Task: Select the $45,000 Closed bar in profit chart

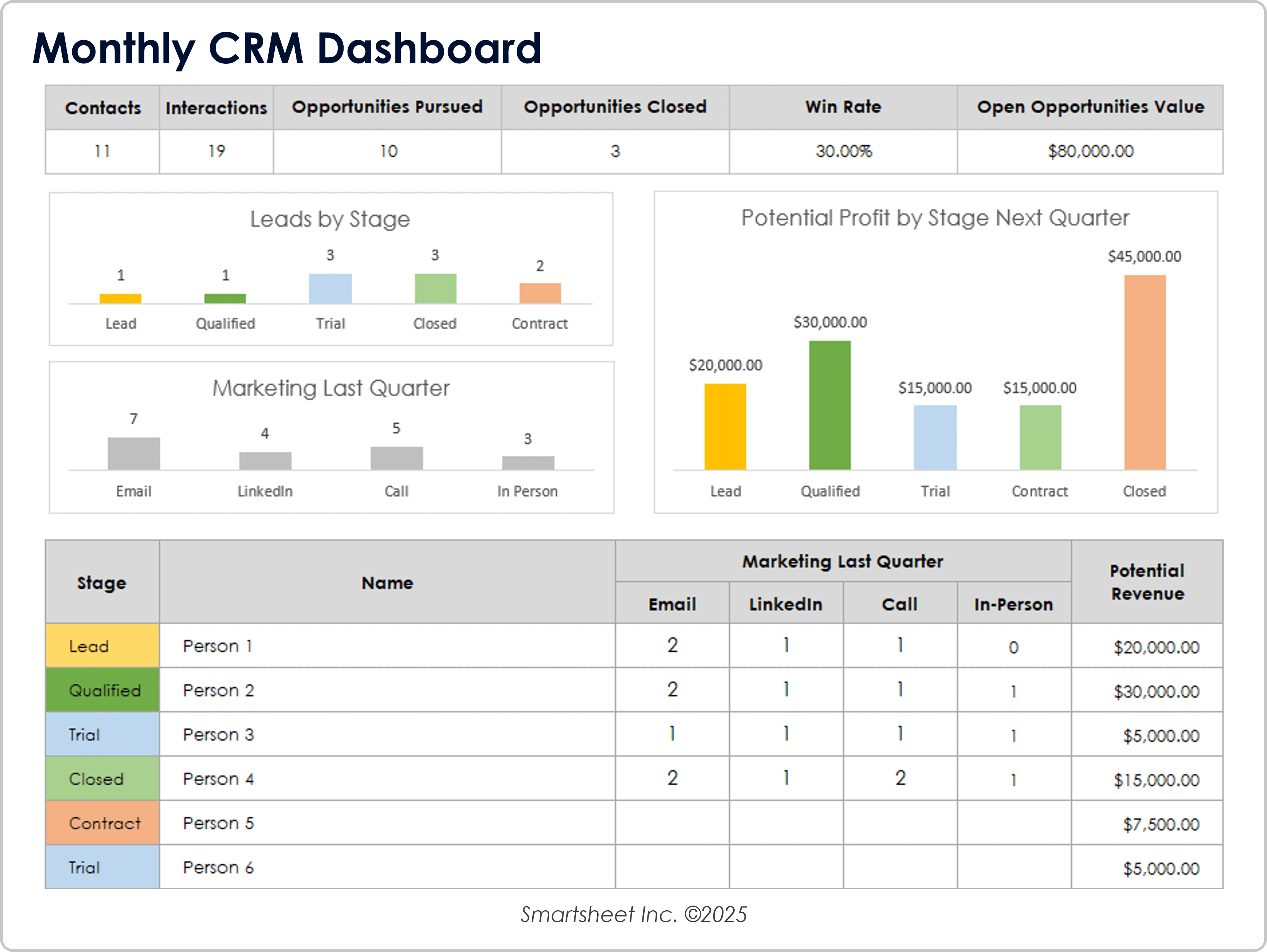Action: pos(1144,372)
